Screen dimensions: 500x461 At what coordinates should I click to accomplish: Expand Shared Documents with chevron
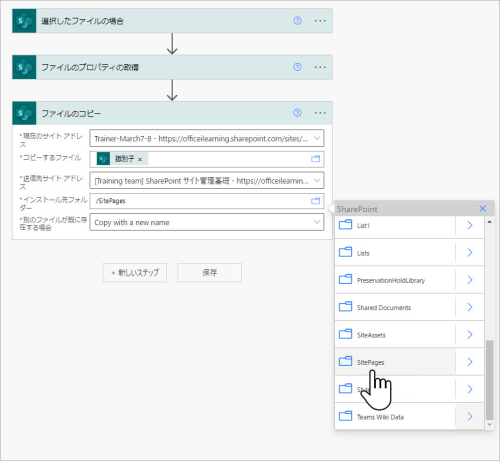click(x=470, y=307)
